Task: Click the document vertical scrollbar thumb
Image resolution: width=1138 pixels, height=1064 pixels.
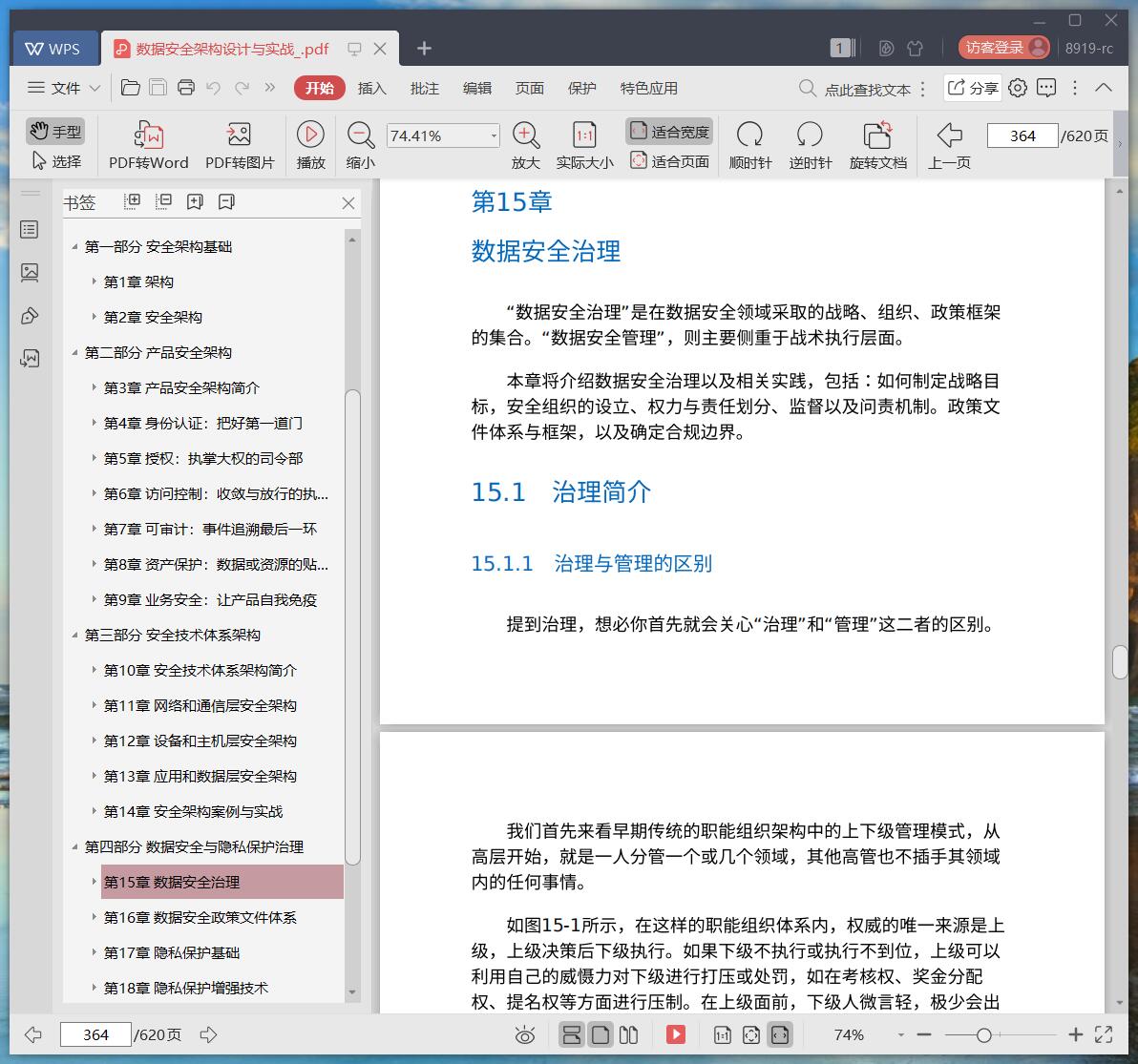Action: pos(1120,662)
